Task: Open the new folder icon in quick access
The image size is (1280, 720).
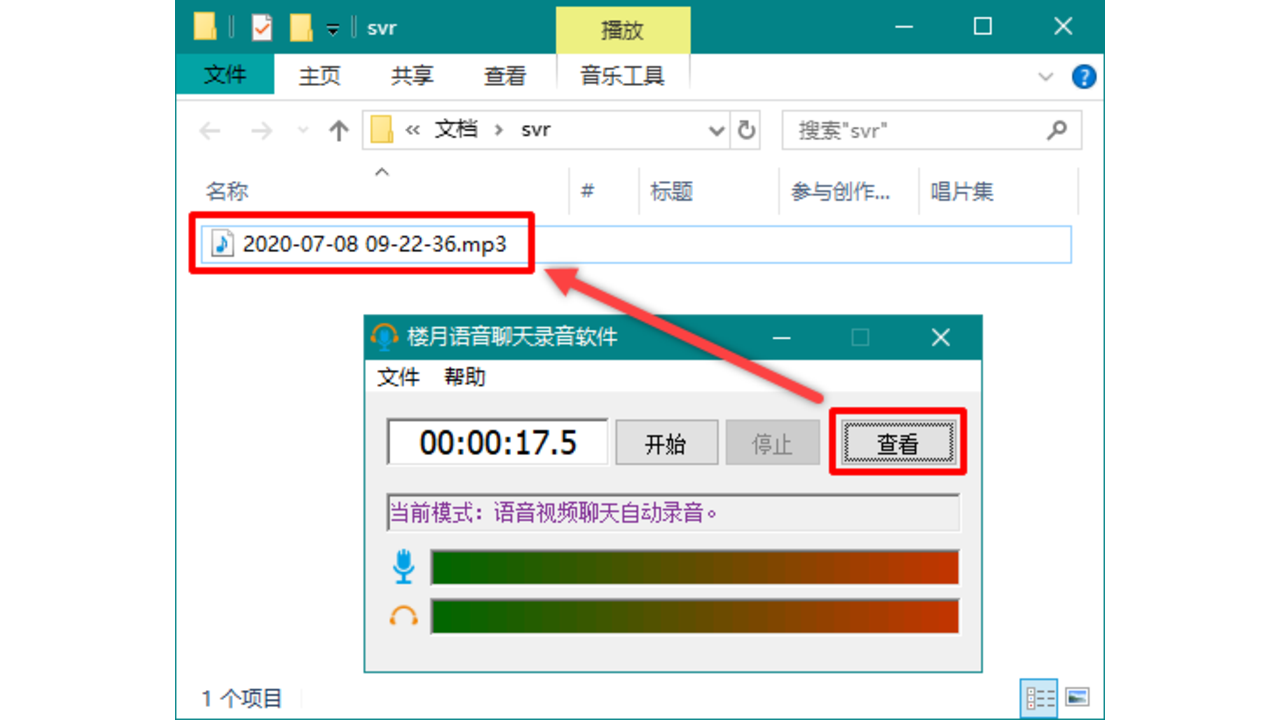Action: coord(300,27)
